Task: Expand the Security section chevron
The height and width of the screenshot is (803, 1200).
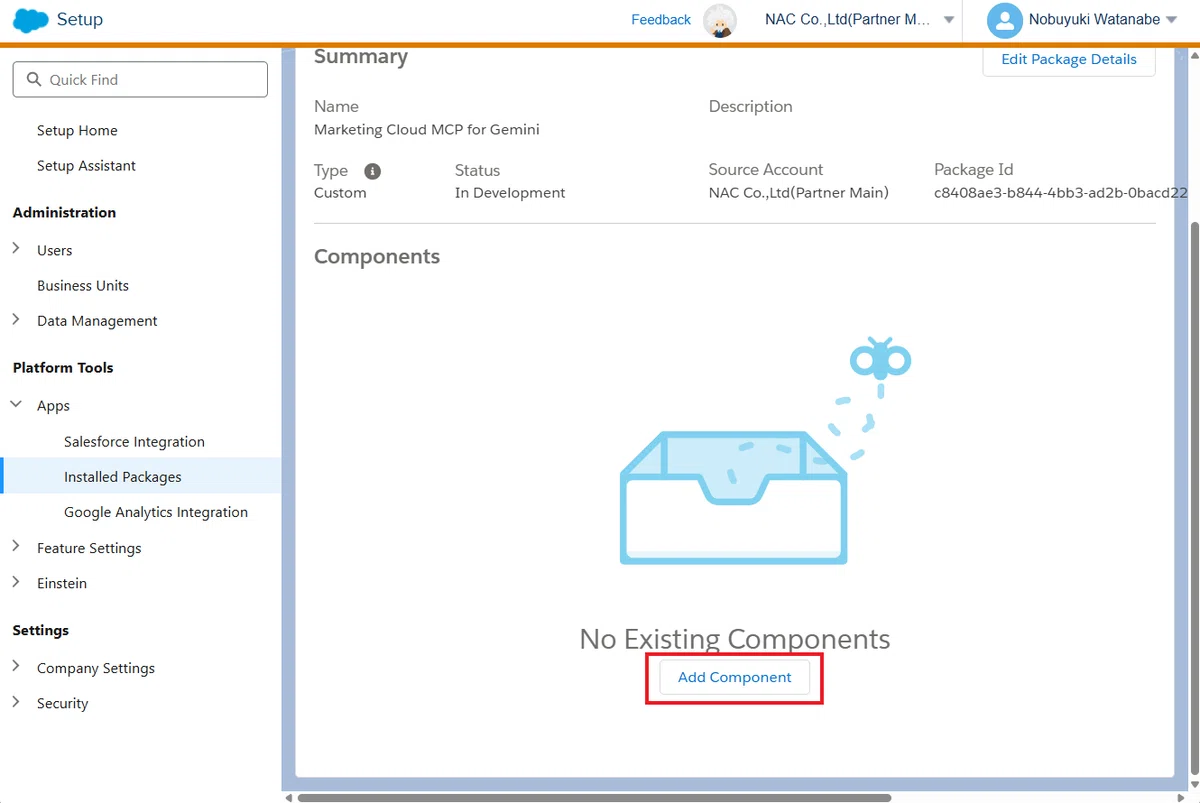Action: point(16,702)
